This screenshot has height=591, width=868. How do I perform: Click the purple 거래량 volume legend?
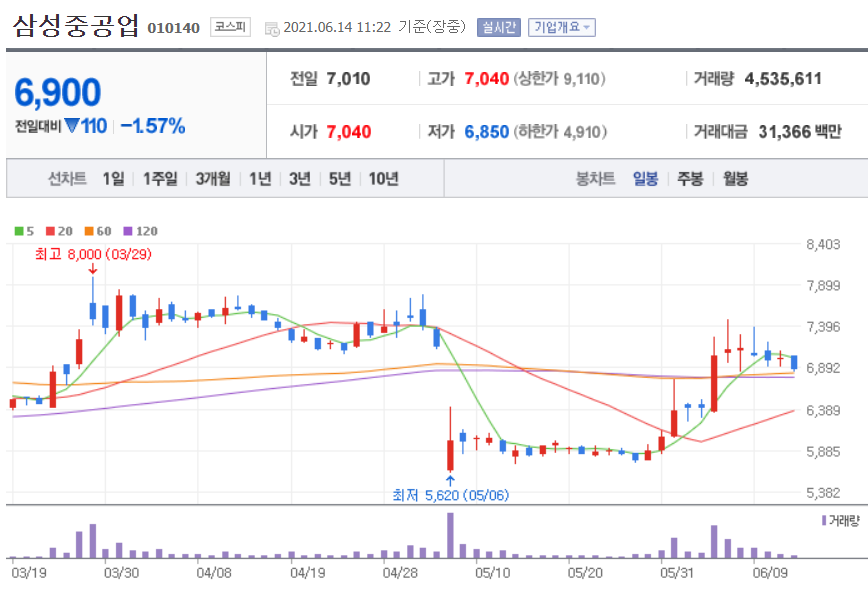click(x=841, y=521)
